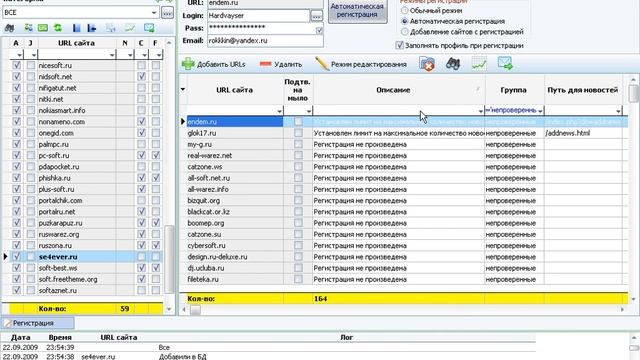Click the 'Добавить URLs' button
Viewport: 640px width, 360px height.
(213, 64)
